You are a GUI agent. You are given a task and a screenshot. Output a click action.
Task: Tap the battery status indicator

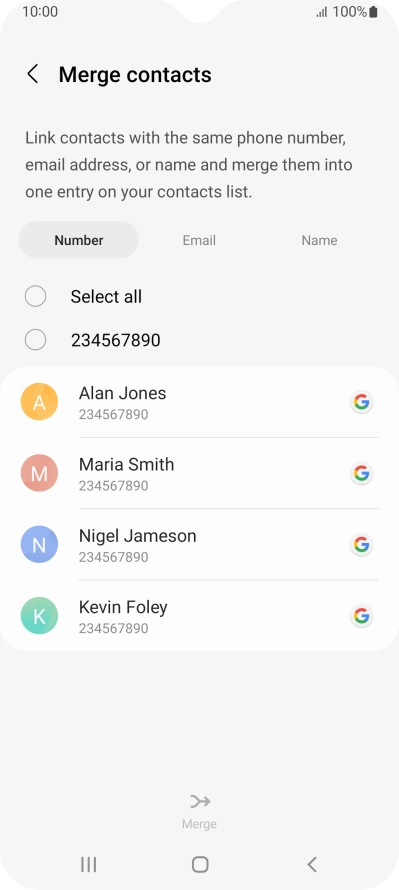373,12
